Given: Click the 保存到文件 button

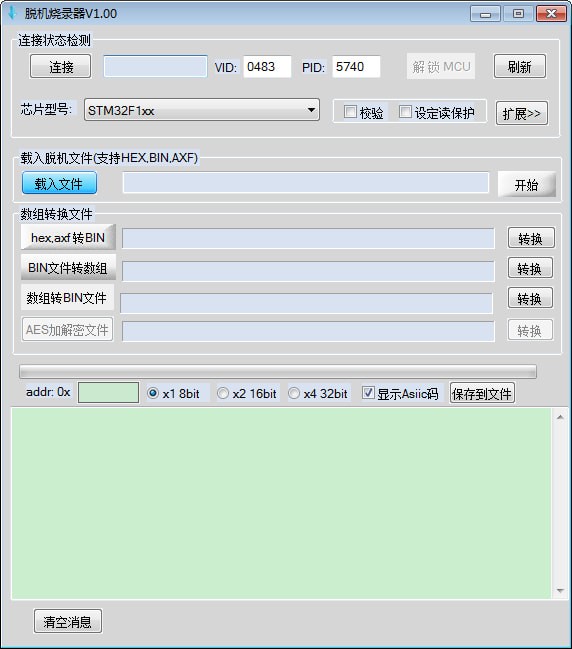Looking at the screenshot, I should pyautogui.click(x=482, y=393).
